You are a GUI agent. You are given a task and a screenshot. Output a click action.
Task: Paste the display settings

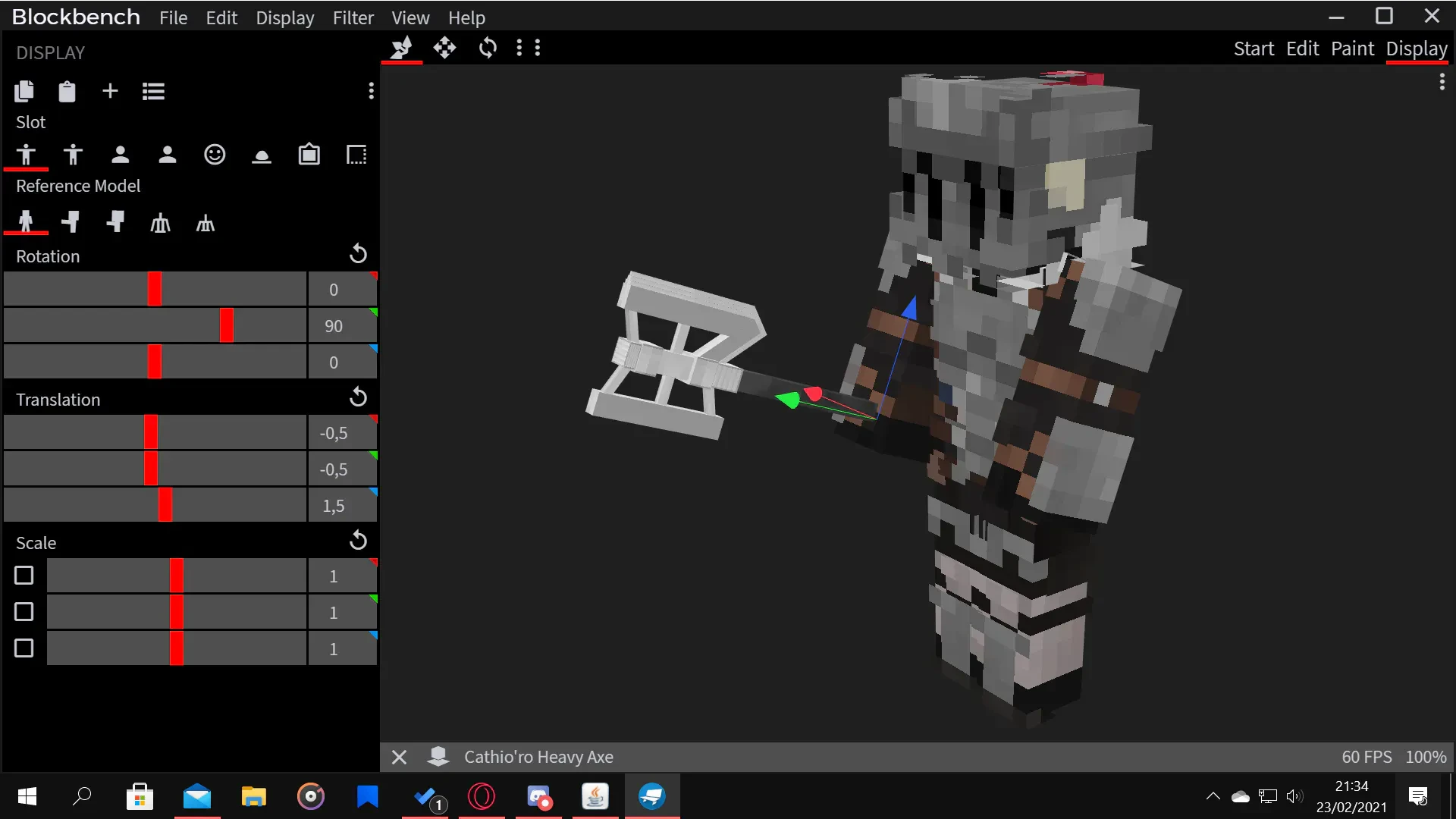pyautogui.click(x=67, y=91)
